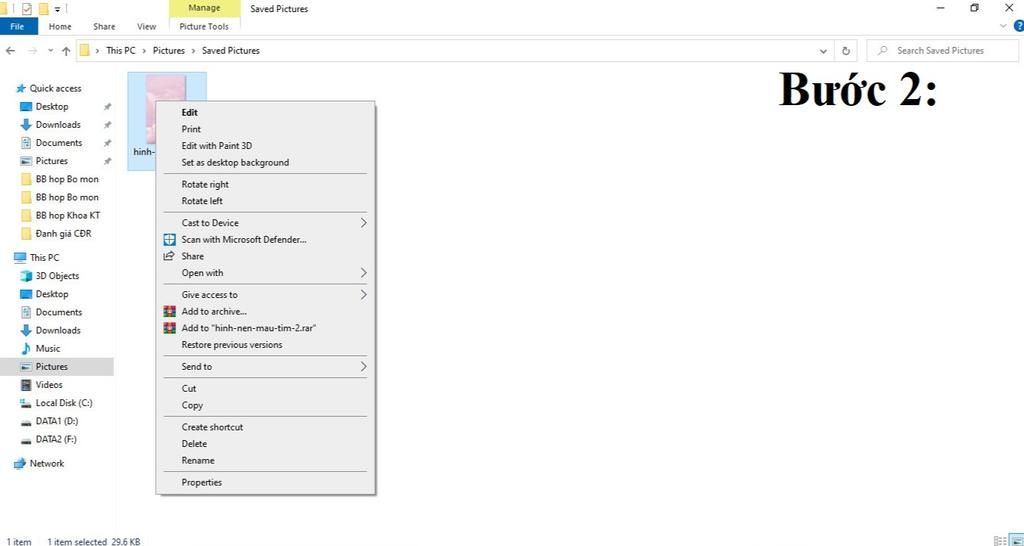Image resolution: width=1024 pixels, height=546 pixels.
Task: Open Desktop under Quick access
Action: [x=52, y=106]
